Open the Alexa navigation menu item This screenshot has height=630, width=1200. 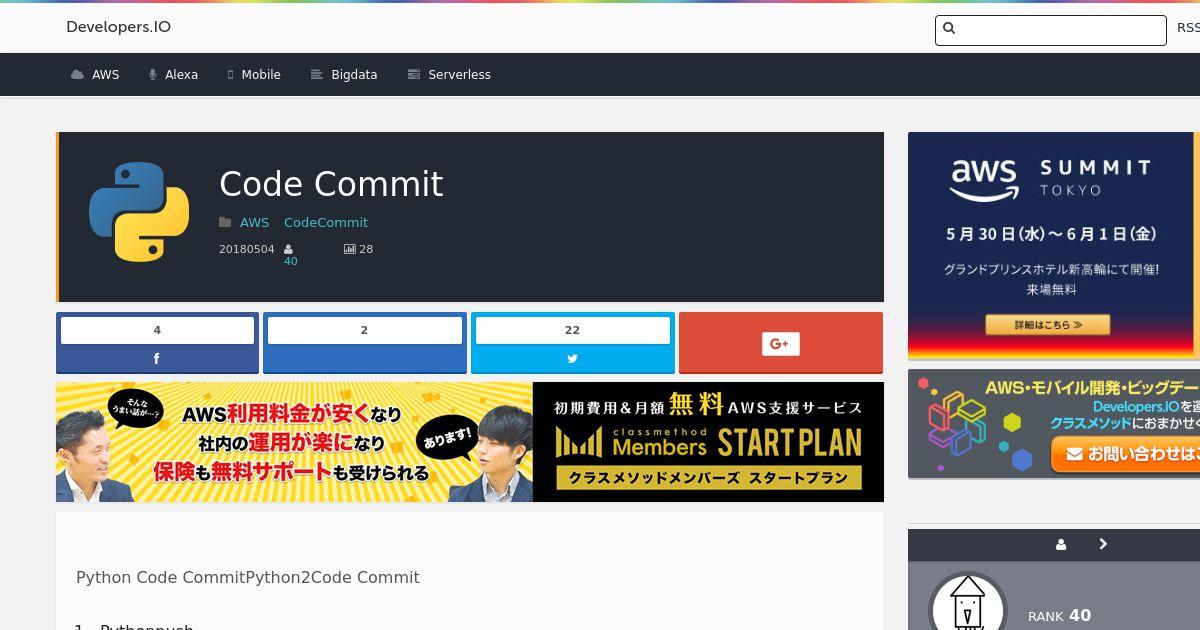pos(173,75)
